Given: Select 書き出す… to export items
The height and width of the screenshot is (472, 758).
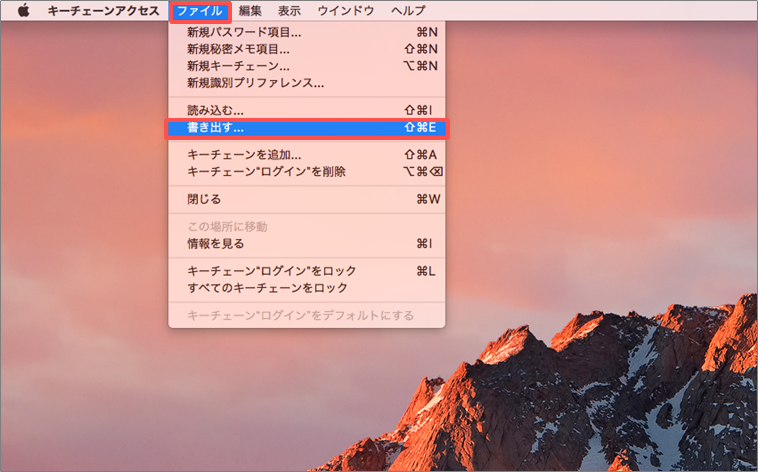Looking at the screenshot, I should point(306,128).
